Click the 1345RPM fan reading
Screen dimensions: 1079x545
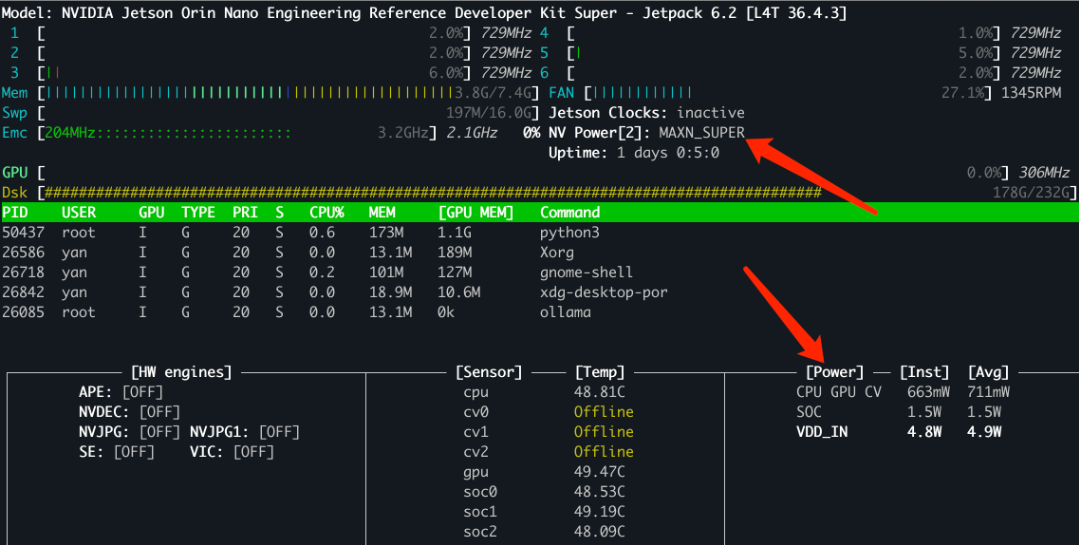1031,93
